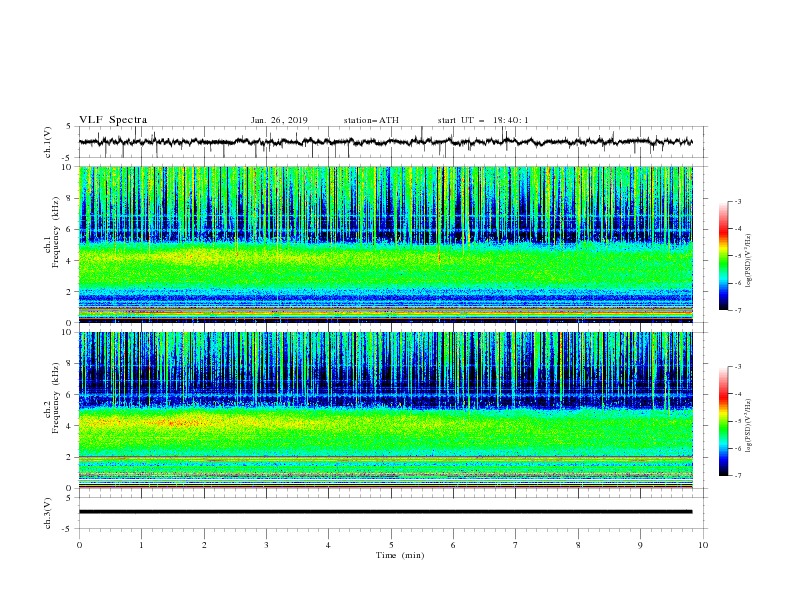The image size is (792, 612).
Task: Select the date text "Jan. 26, 2019"
Action: point(279,120)
